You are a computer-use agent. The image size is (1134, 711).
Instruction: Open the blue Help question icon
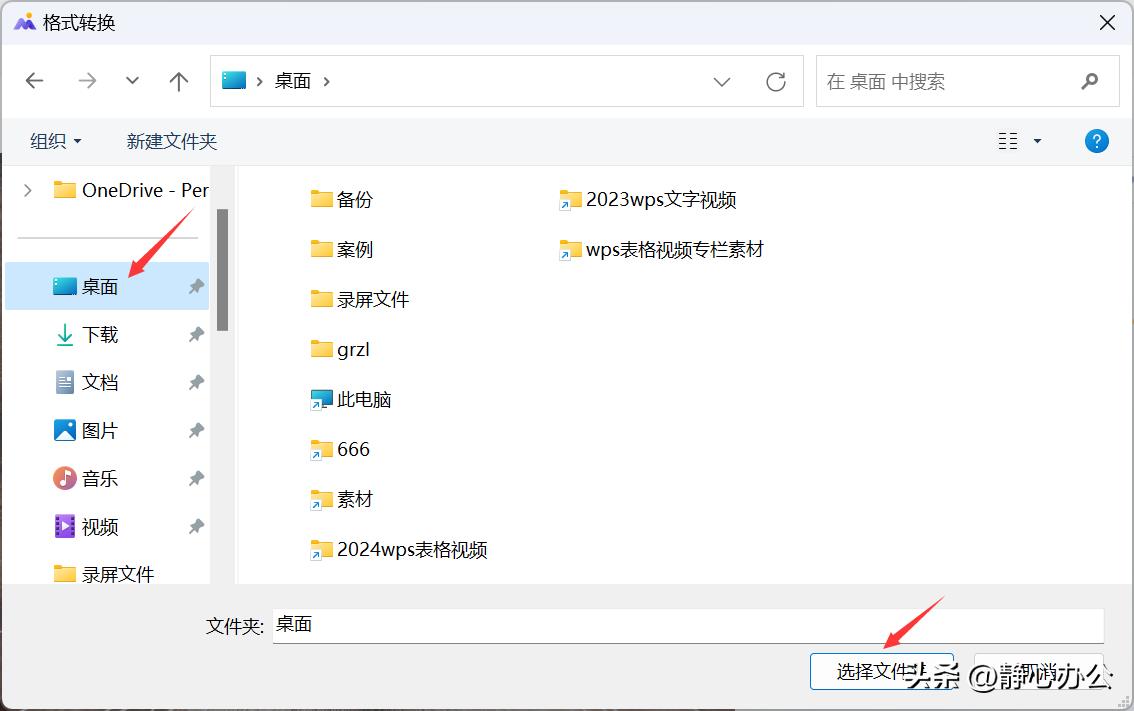point(1096,141)
